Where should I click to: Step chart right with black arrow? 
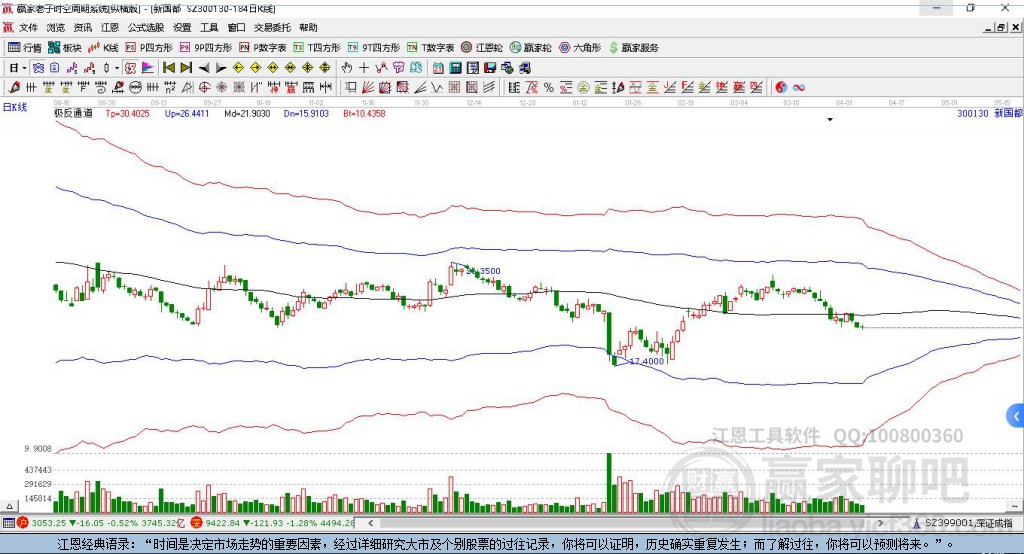[x=221, y=68]
